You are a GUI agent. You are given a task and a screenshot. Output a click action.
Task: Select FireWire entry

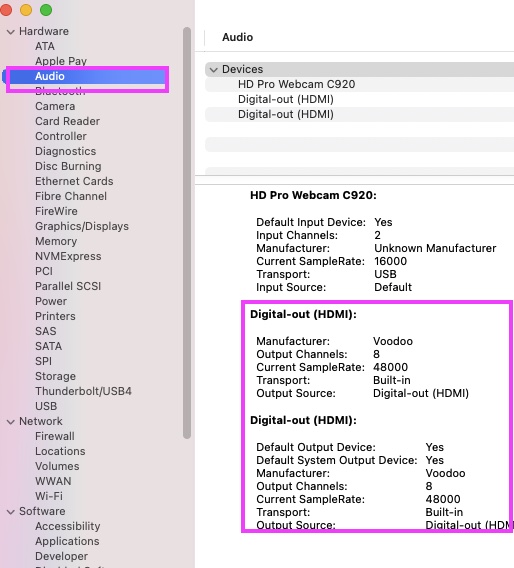(56, 211)
